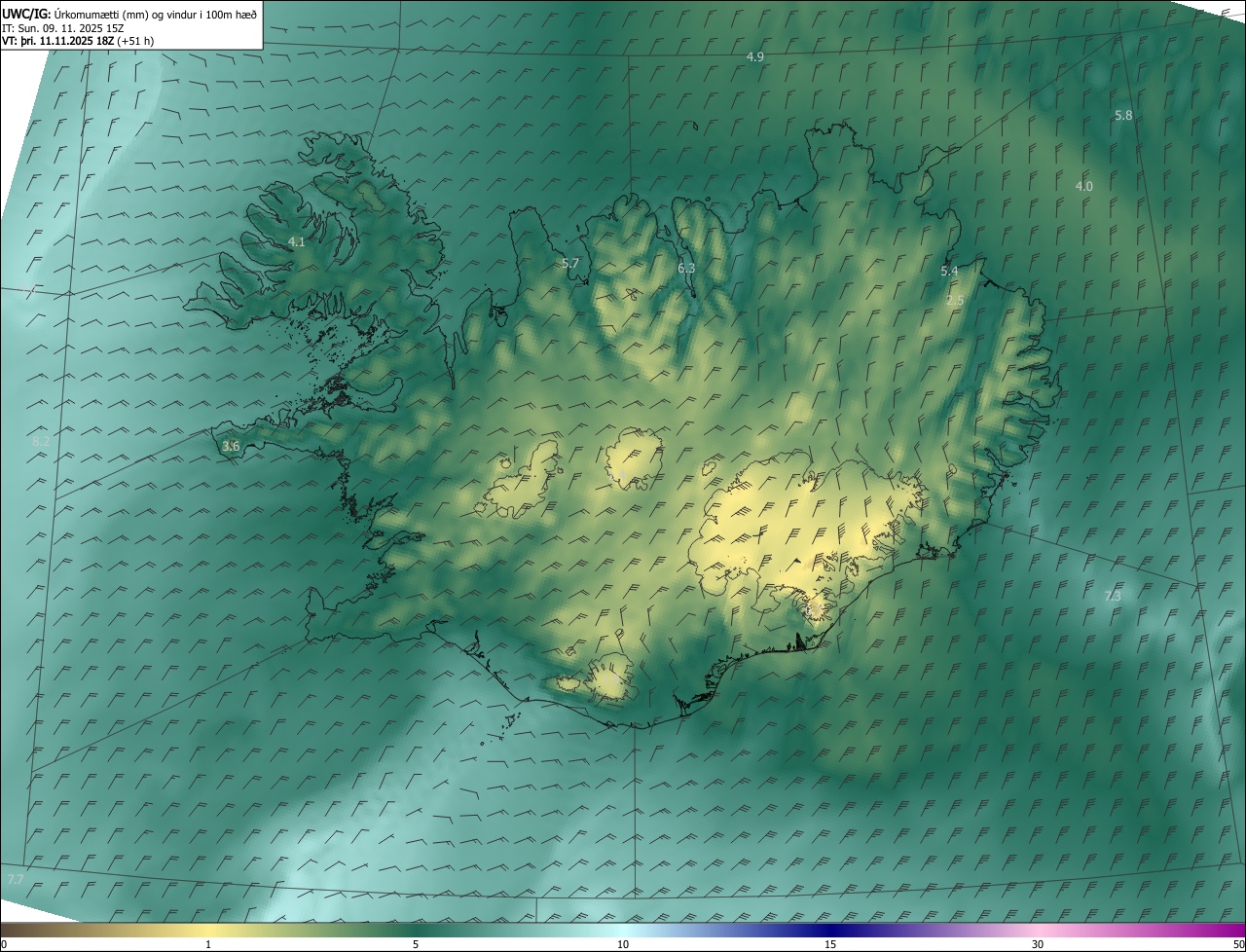Click the 5.7 value label on the map
Screen dimensions: 1246x952
pyautogui.click(x=570, y=264)
